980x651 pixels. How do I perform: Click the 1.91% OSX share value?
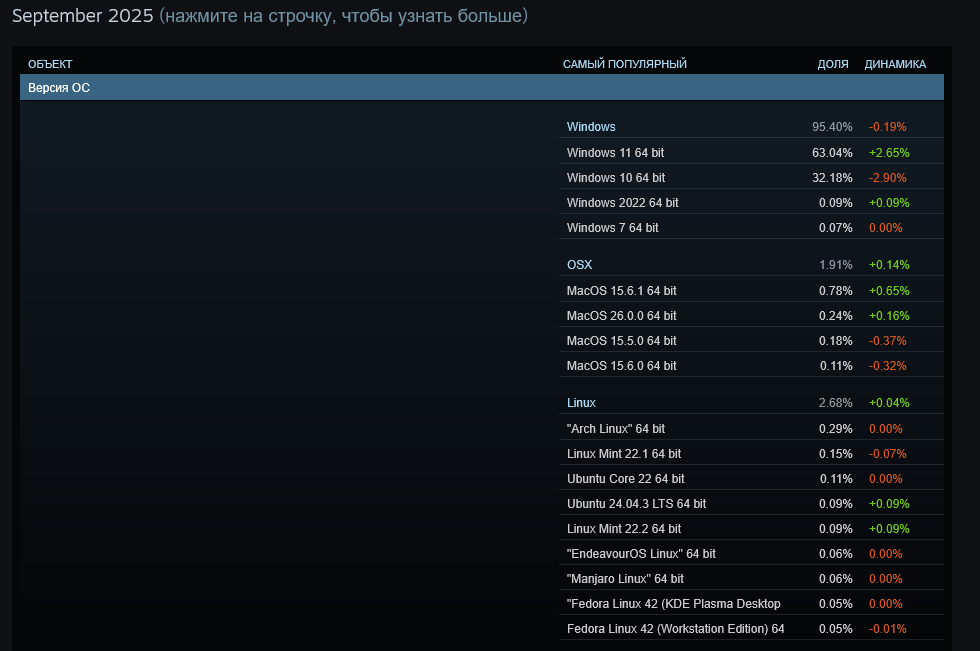(x=836, y=265)
